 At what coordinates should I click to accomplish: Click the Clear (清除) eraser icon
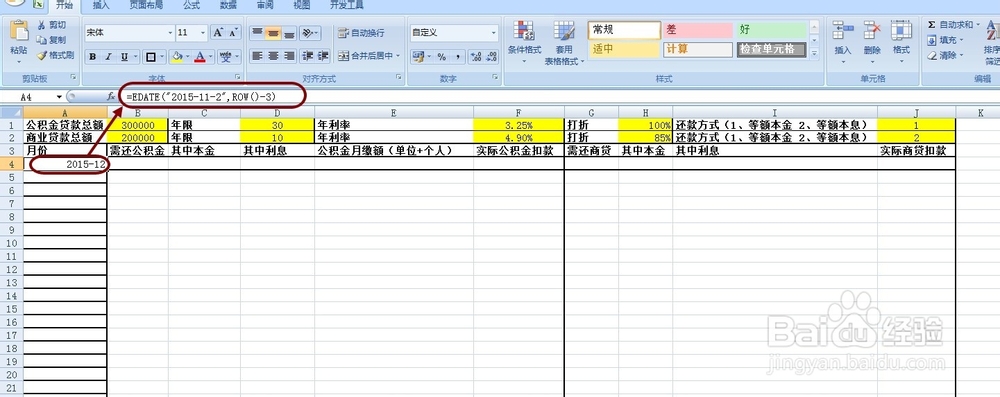click(932, 56)
